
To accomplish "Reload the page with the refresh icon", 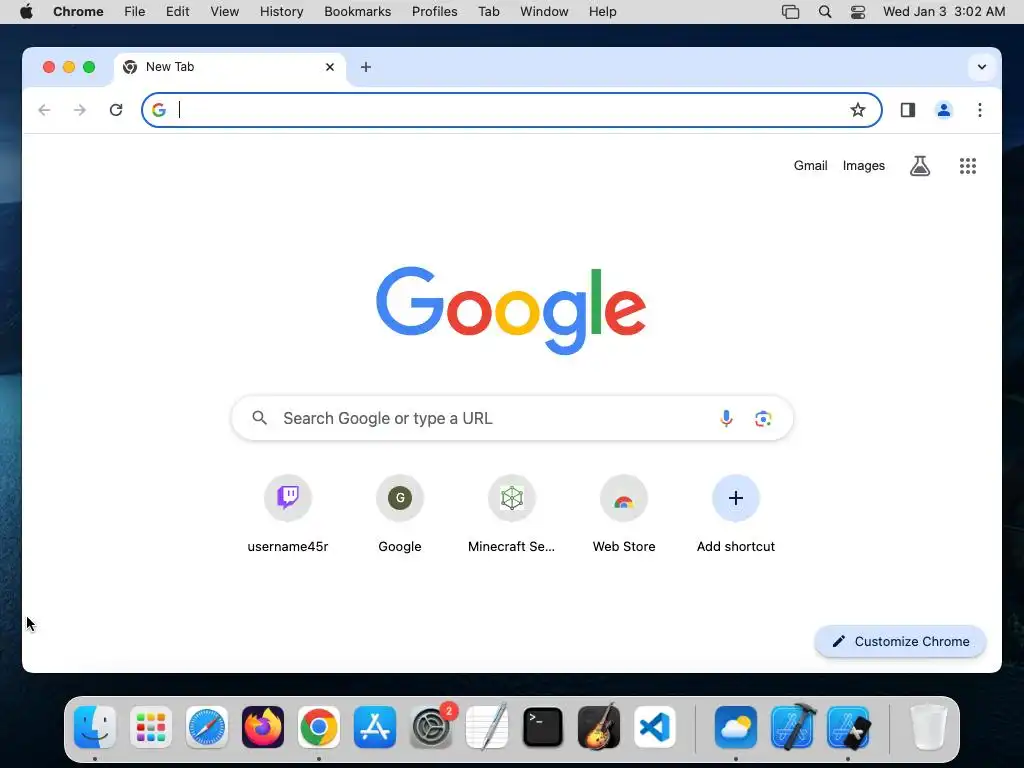I will (x=116, y=110).
